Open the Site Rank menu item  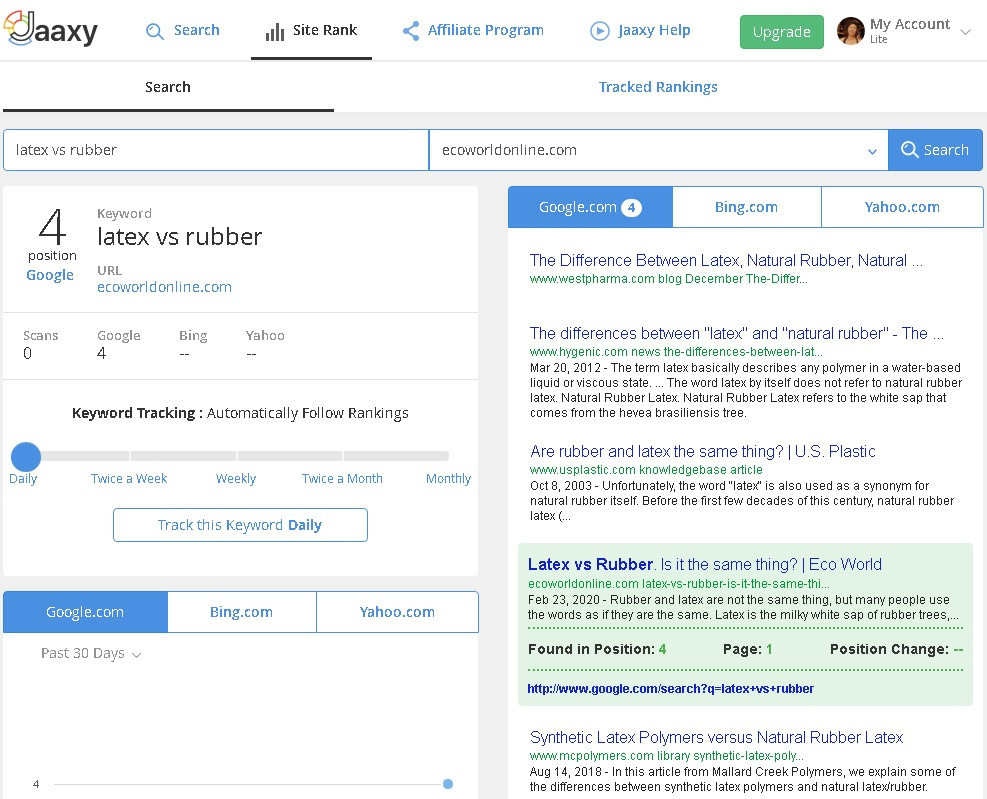pos(311,31)
